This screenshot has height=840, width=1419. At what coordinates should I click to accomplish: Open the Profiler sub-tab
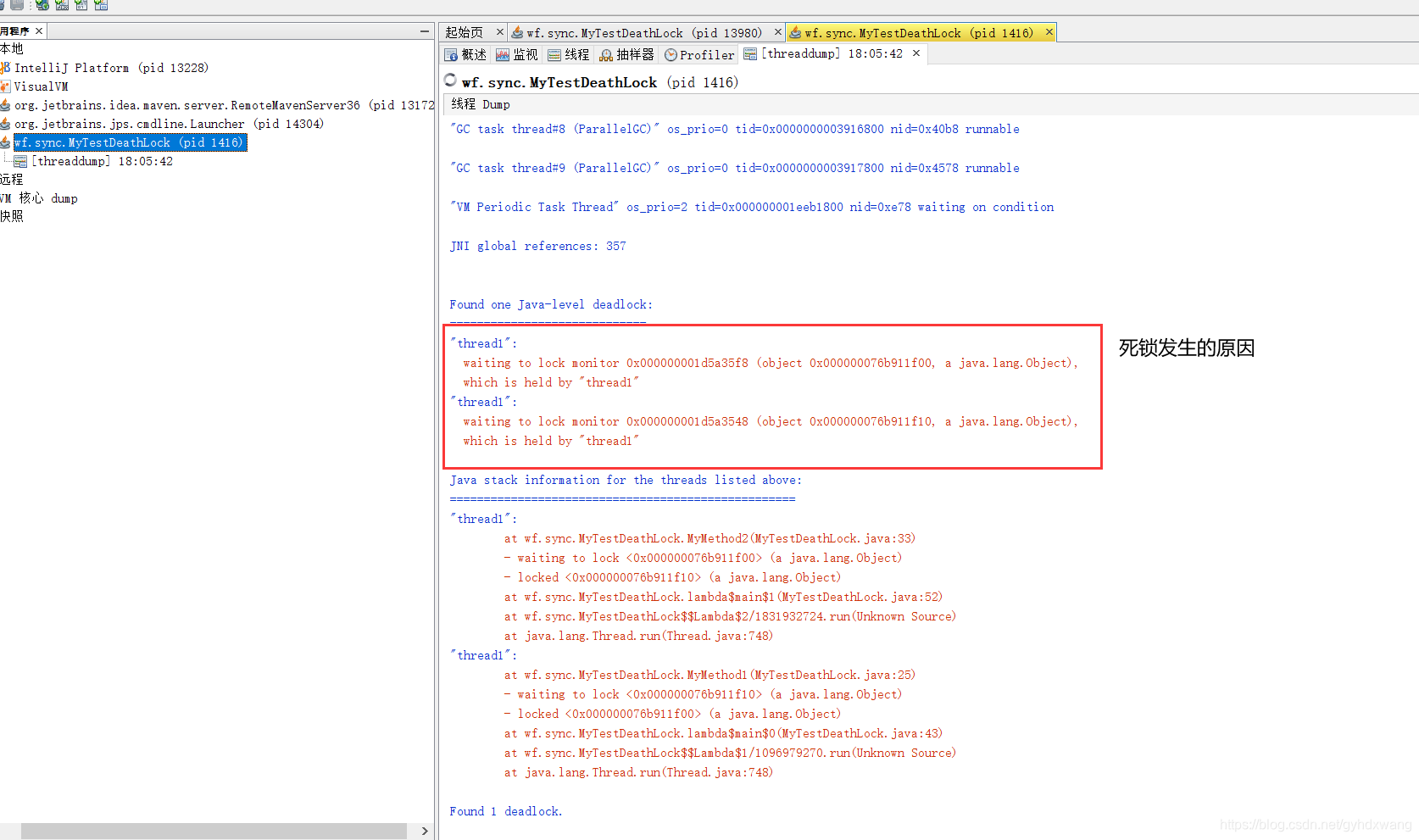pyautogui.click(x=699, y=54)
